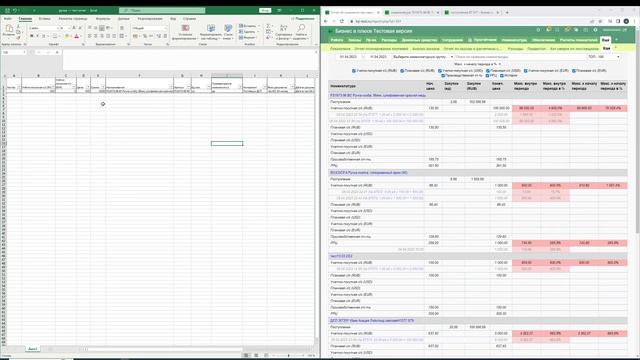This screenshot has width=640, height=360.
Task: Open тест10.03.2023 product link
Action: tap(341, 256)
